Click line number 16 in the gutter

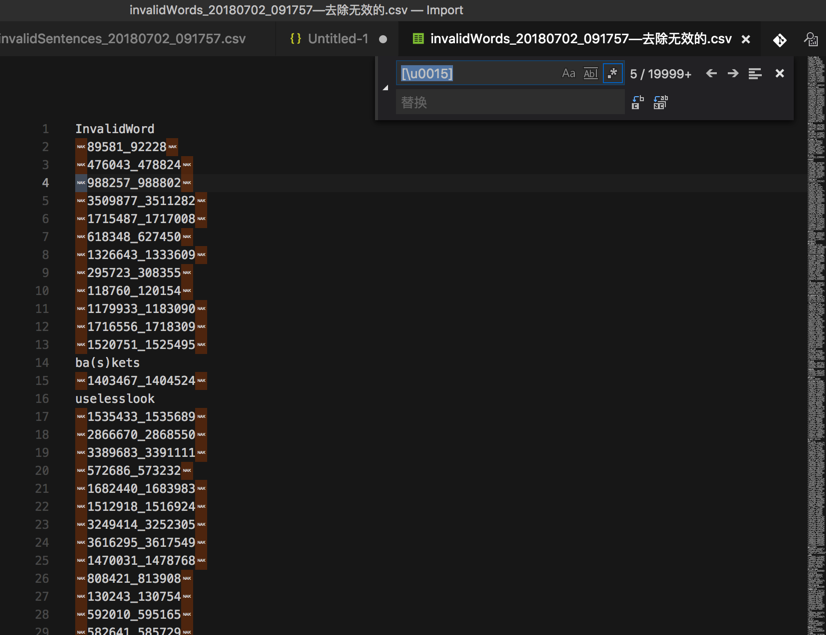click(42, 398)
